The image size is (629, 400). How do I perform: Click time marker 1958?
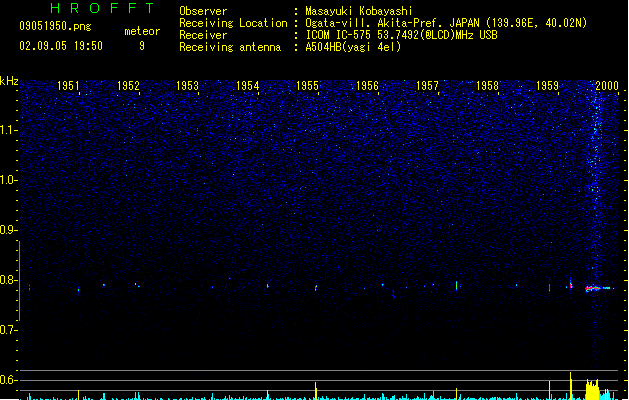tap(487, 86)
